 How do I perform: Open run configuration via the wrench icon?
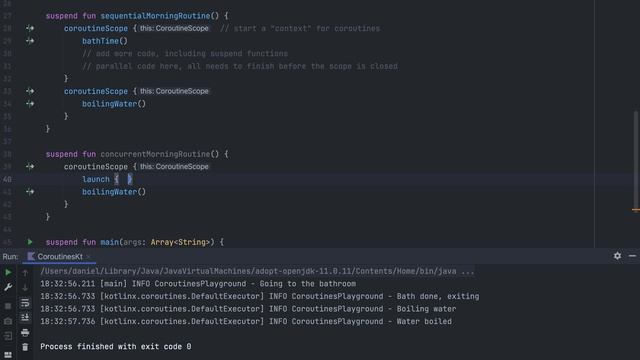[8, 287]
